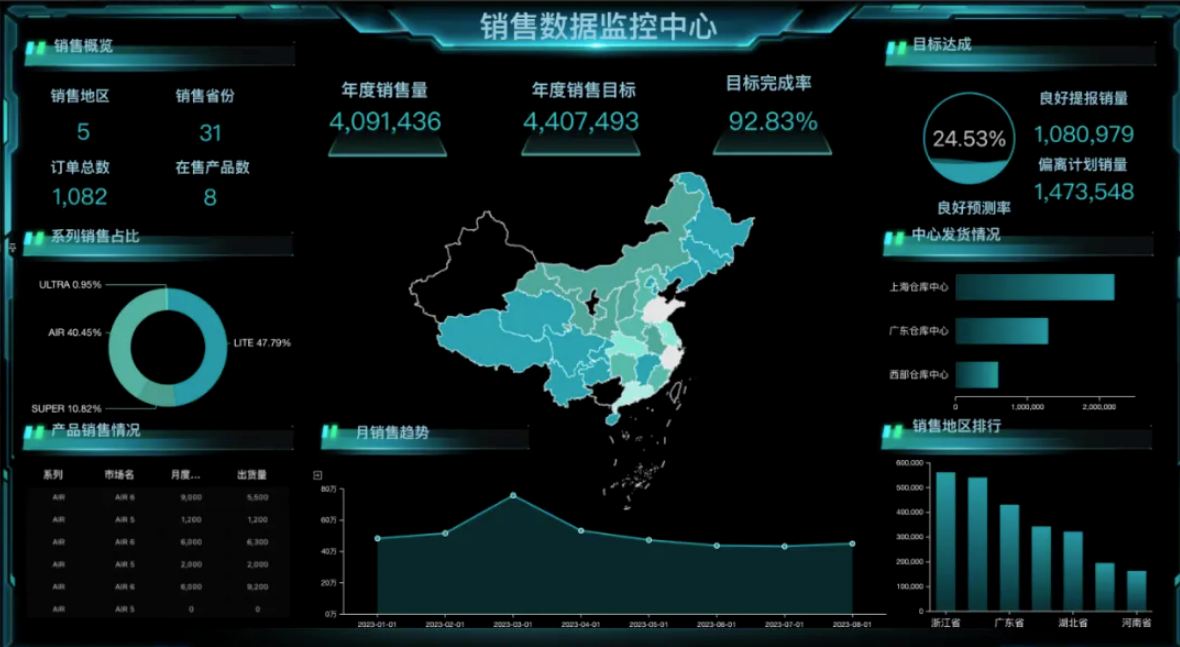The width and height of the screenshot is (1180, 647).
Task: Click the 2023-08-01 trend data point
Action: [x=852, y=543]
